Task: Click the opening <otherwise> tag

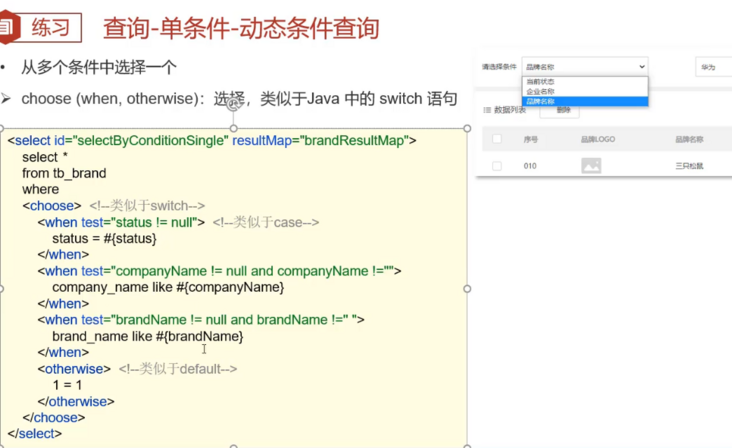Action: [74, 369]
